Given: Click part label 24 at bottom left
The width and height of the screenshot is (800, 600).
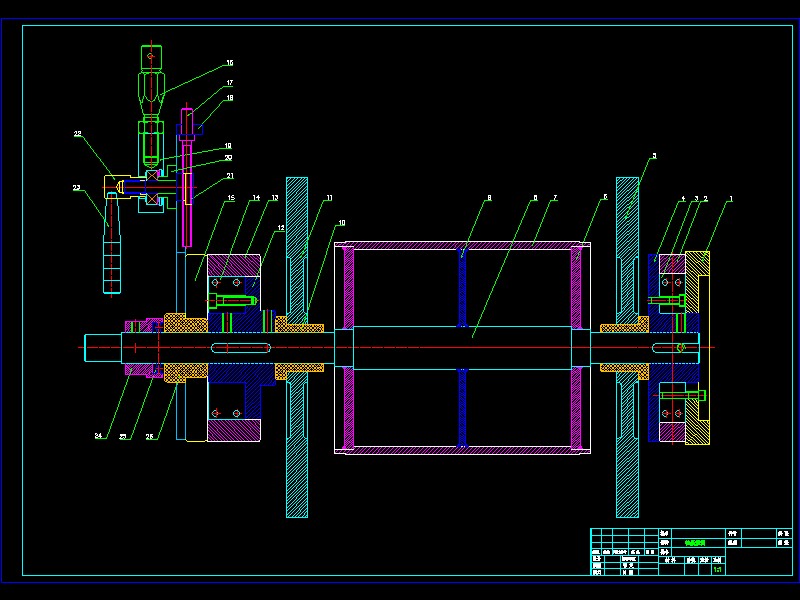Looking at the screenshot, I should tap(98, 436).
